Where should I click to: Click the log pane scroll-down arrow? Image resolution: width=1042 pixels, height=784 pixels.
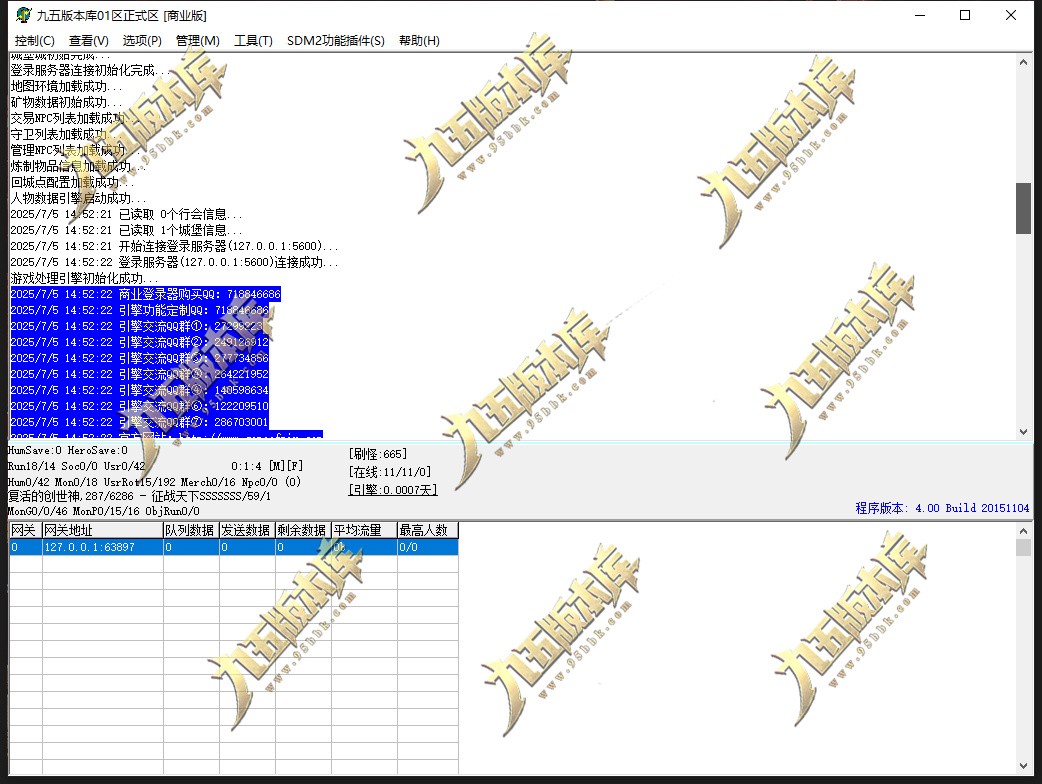1023,432
